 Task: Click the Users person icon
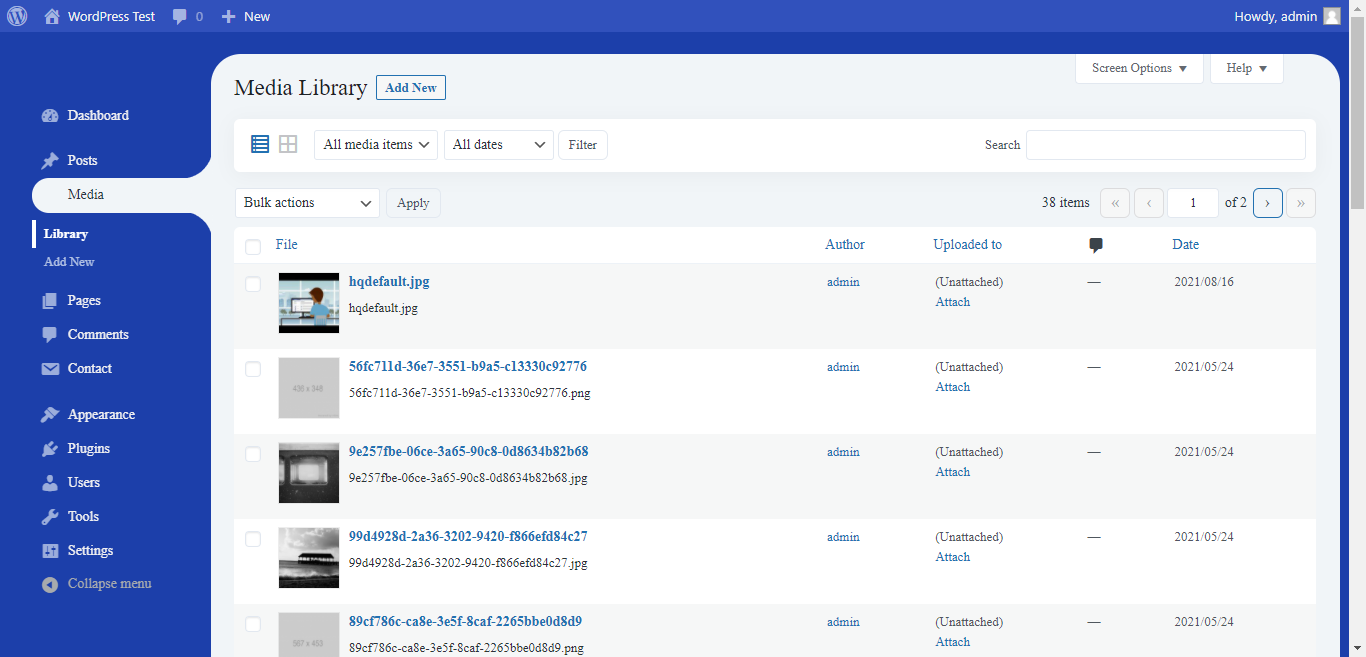(x=50, y=483)
